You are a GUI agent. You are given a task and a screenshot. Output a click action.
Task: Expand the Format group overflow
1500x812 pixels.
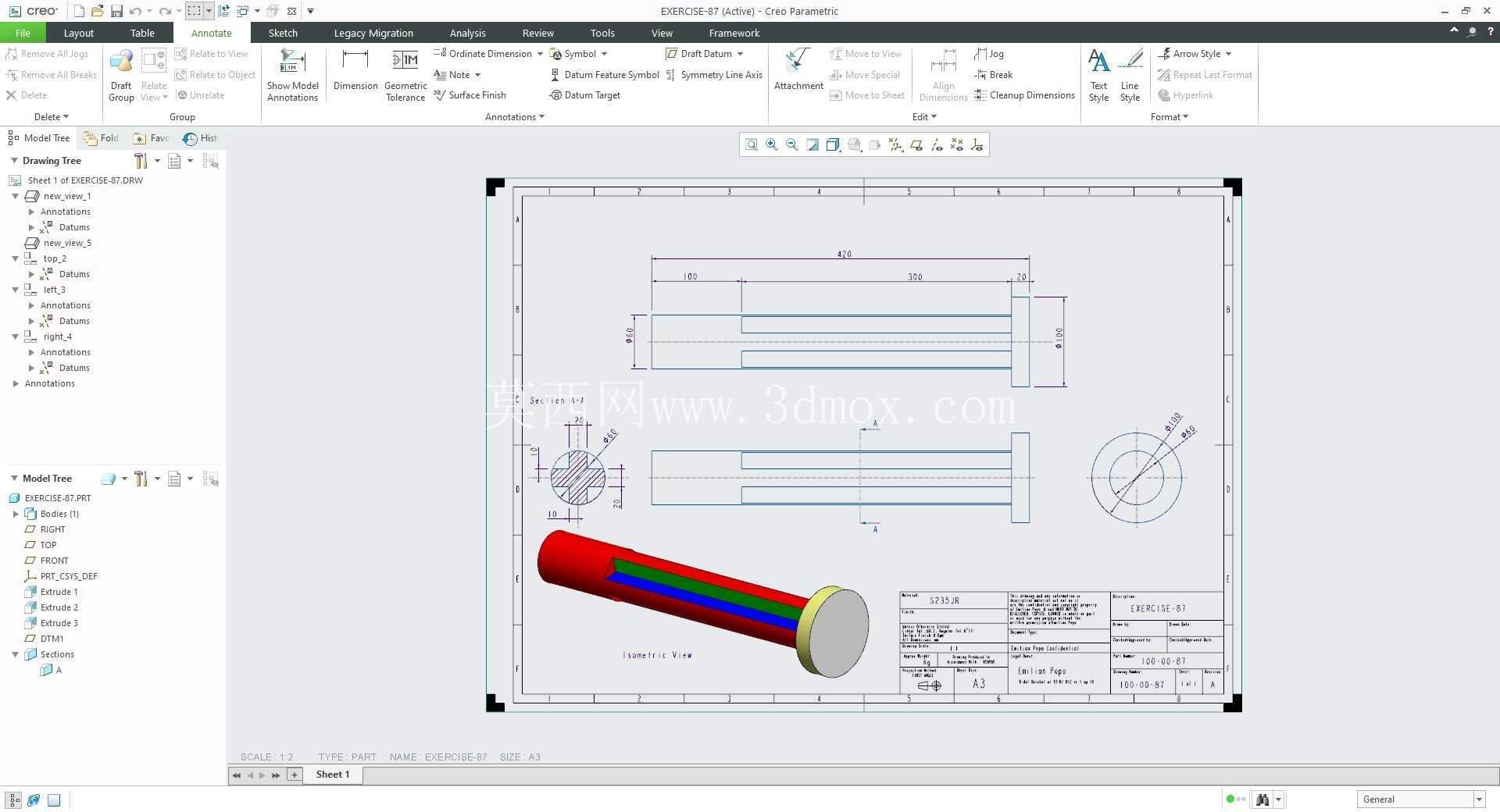[1170, 117]
